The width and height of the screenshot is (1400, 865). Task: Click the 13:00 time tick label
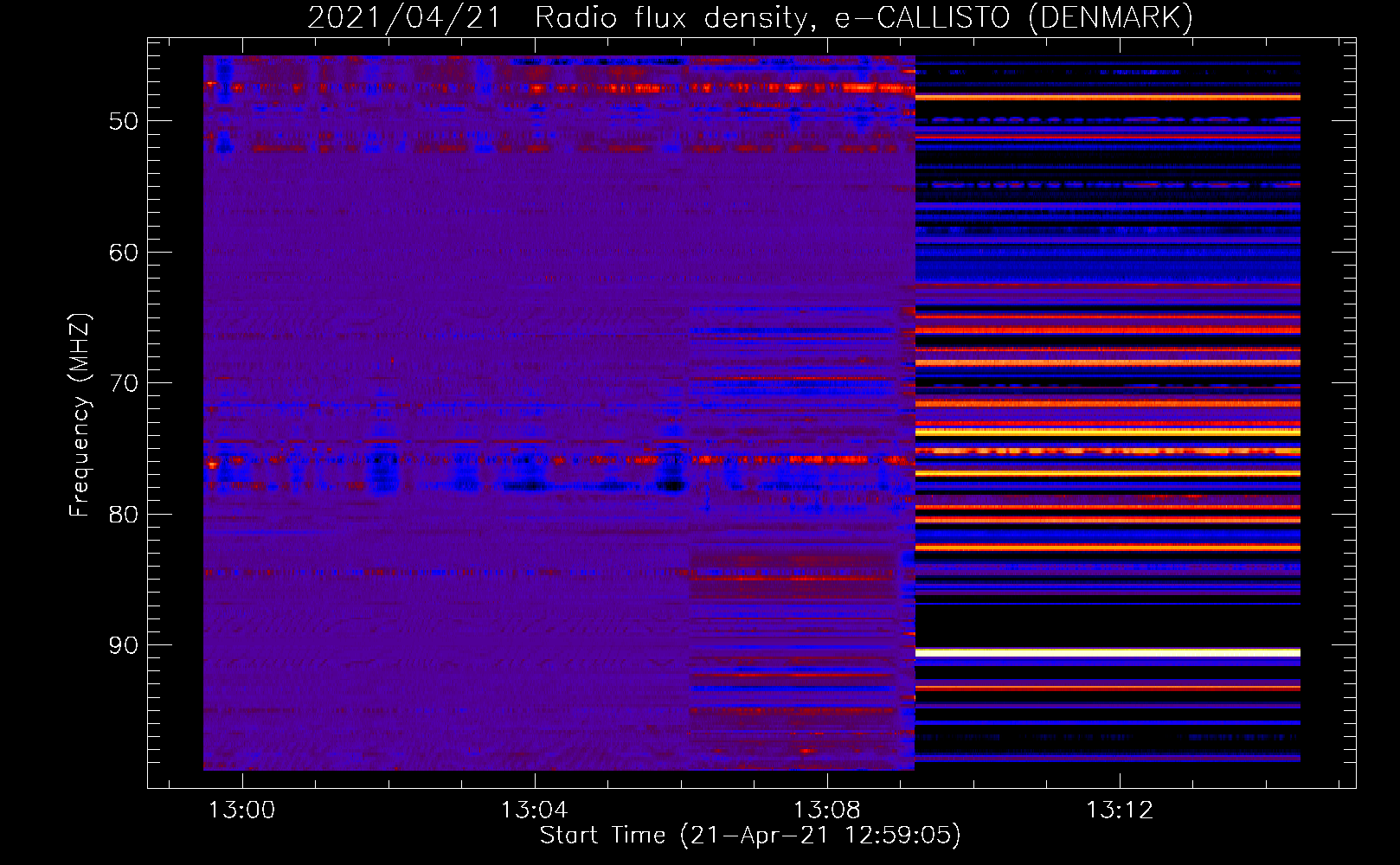pos(242,810)
